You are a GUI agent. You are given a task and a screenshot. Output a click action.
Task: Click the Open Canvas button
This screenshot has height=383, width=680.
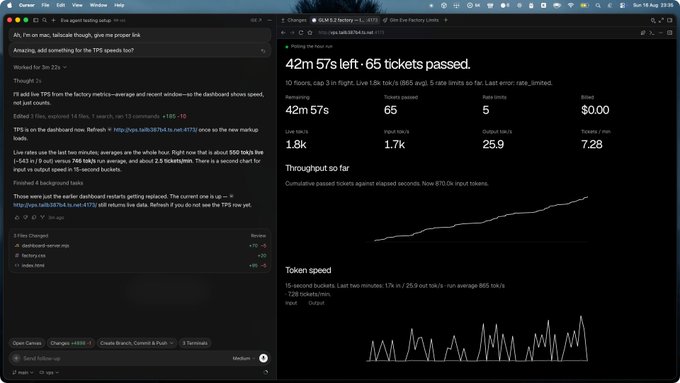coord(27,343)
